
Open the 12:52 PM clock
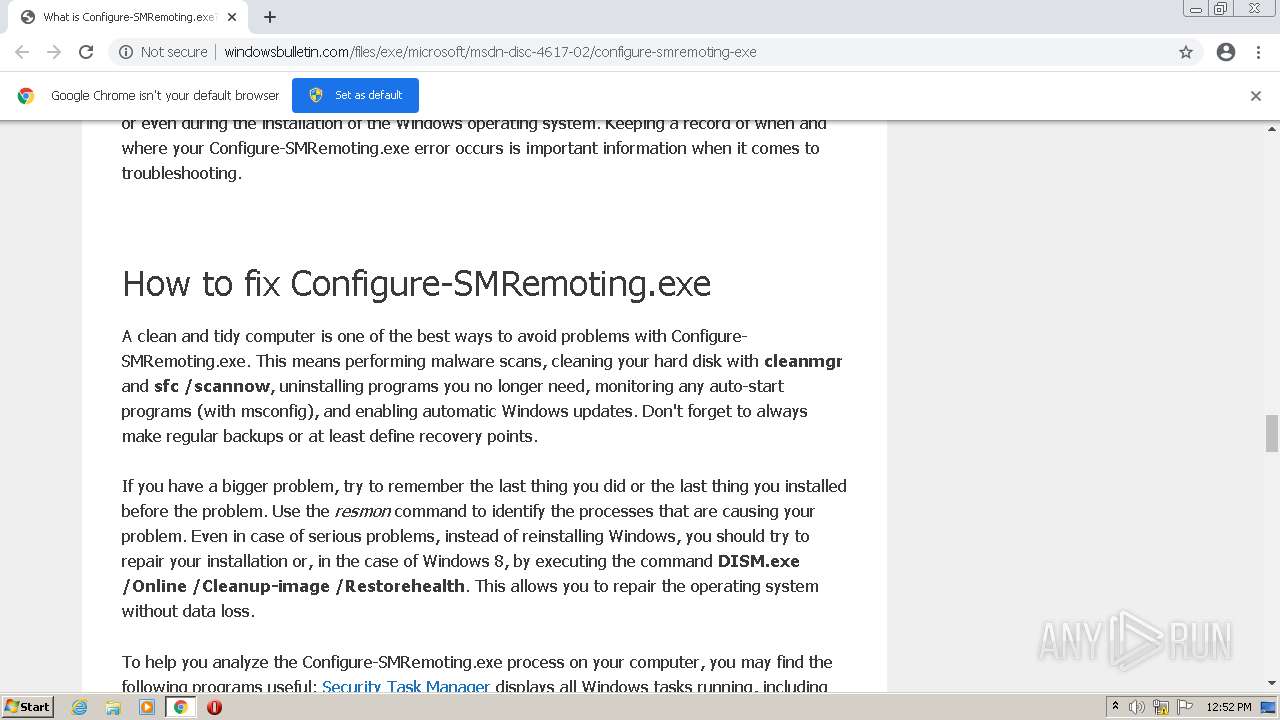pyautogui.click(x=1229, y=707)
